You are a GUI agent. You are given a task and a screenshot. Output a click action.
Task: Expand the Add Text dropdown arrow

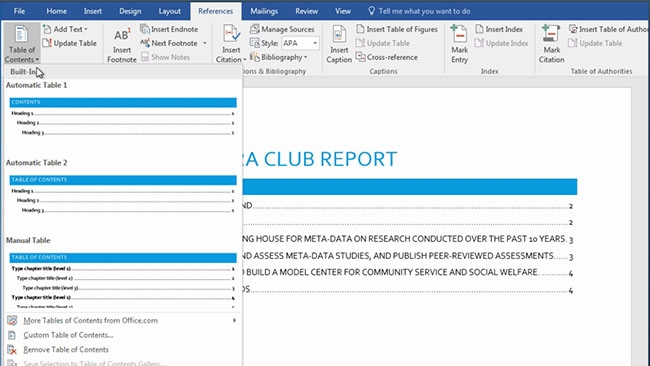click(x=86, y=29)
